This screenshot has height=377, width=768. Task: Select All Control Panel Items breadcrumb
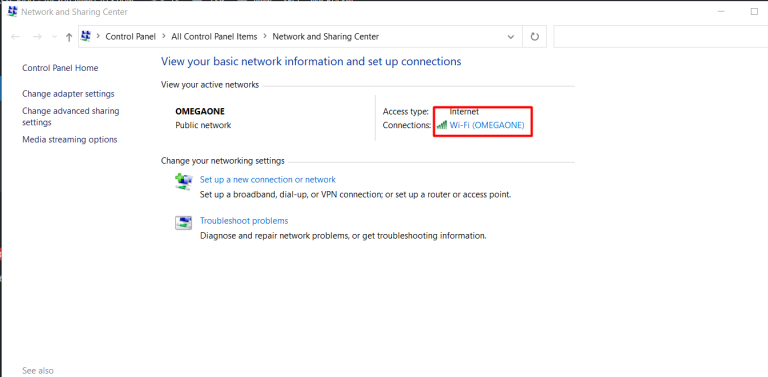[214, 37]
